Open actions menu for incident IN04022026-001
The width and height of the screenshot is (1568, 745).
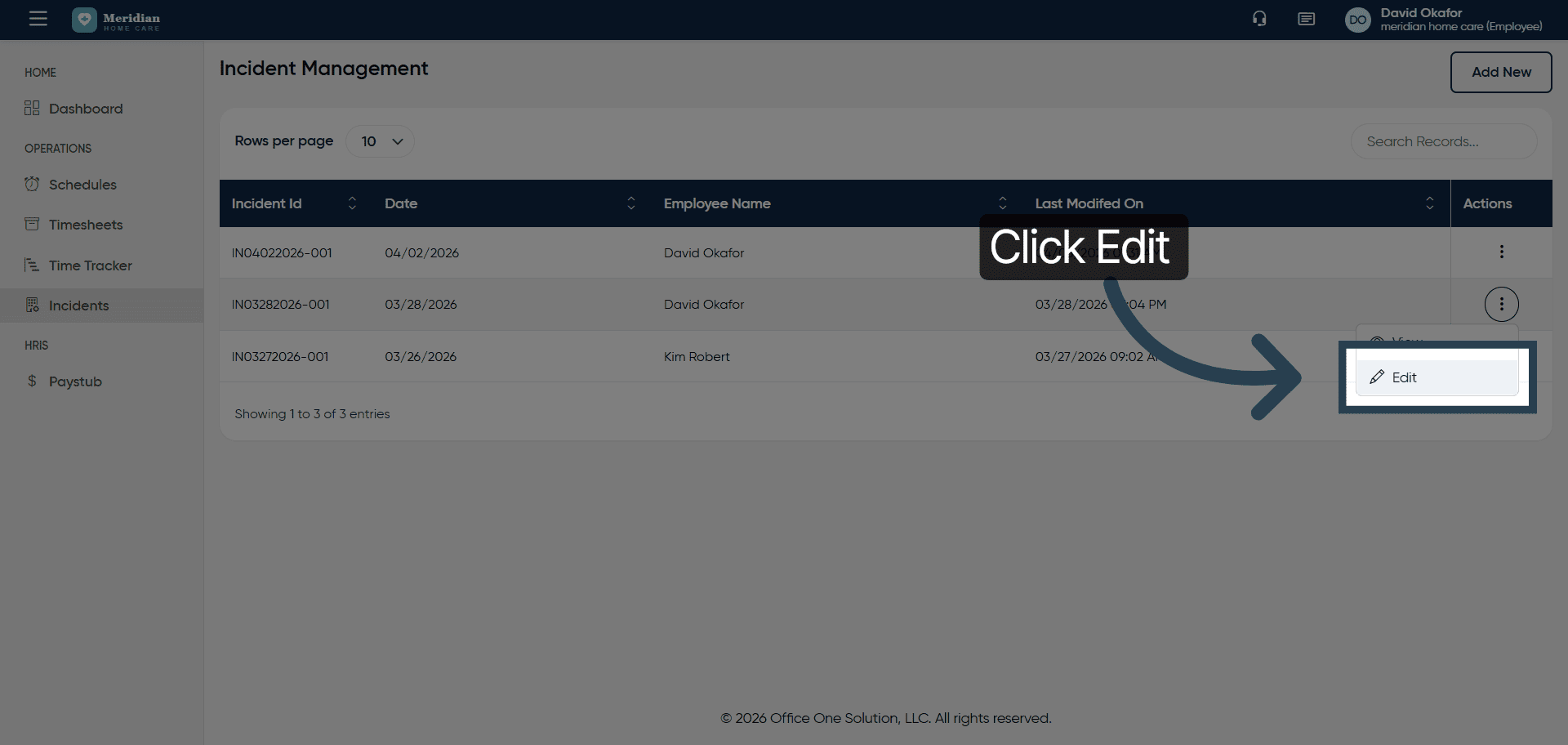(x=1501, y=252)
